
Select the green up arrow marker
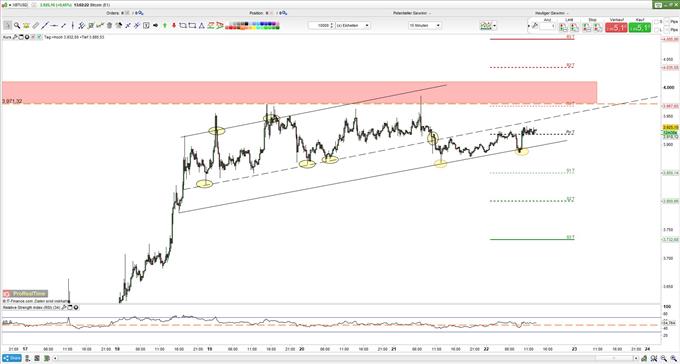pyautogui.click(x=165, y=25)
